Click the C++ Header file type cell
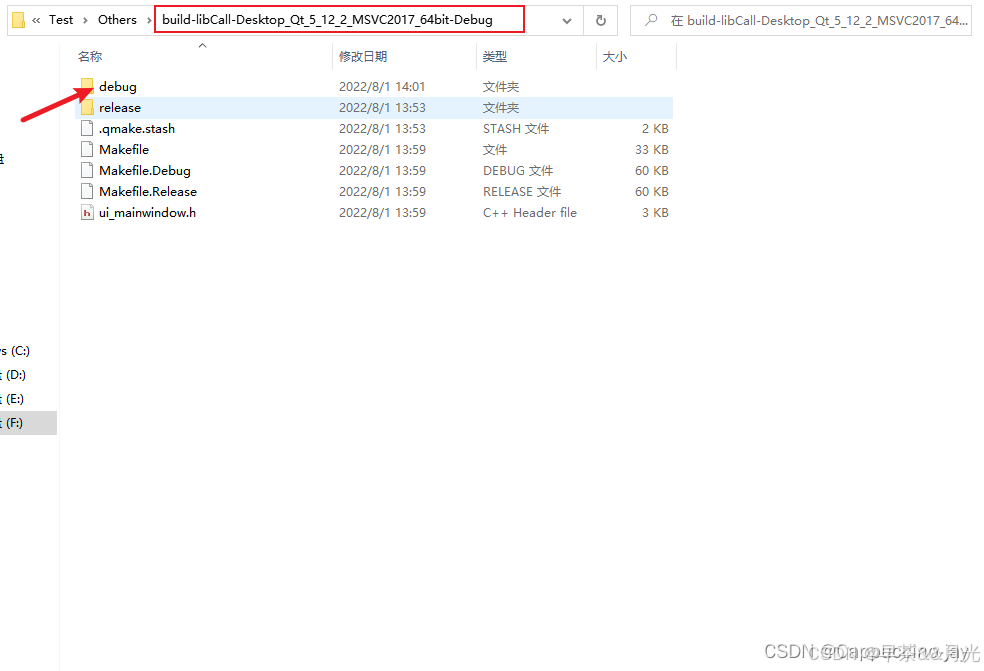 click(x=530, y=213)
